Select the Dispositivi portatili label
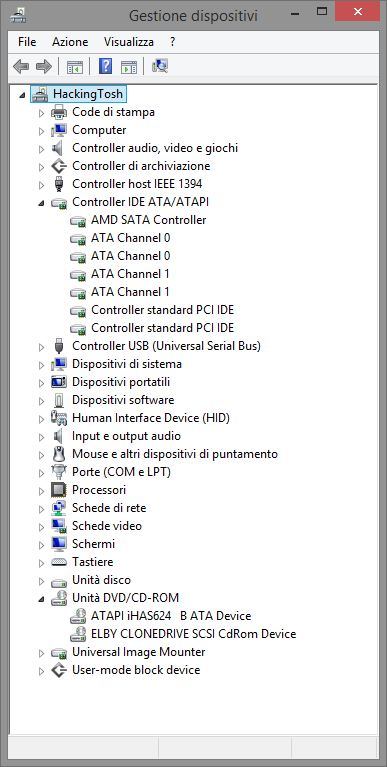 (x=121, y=382)
